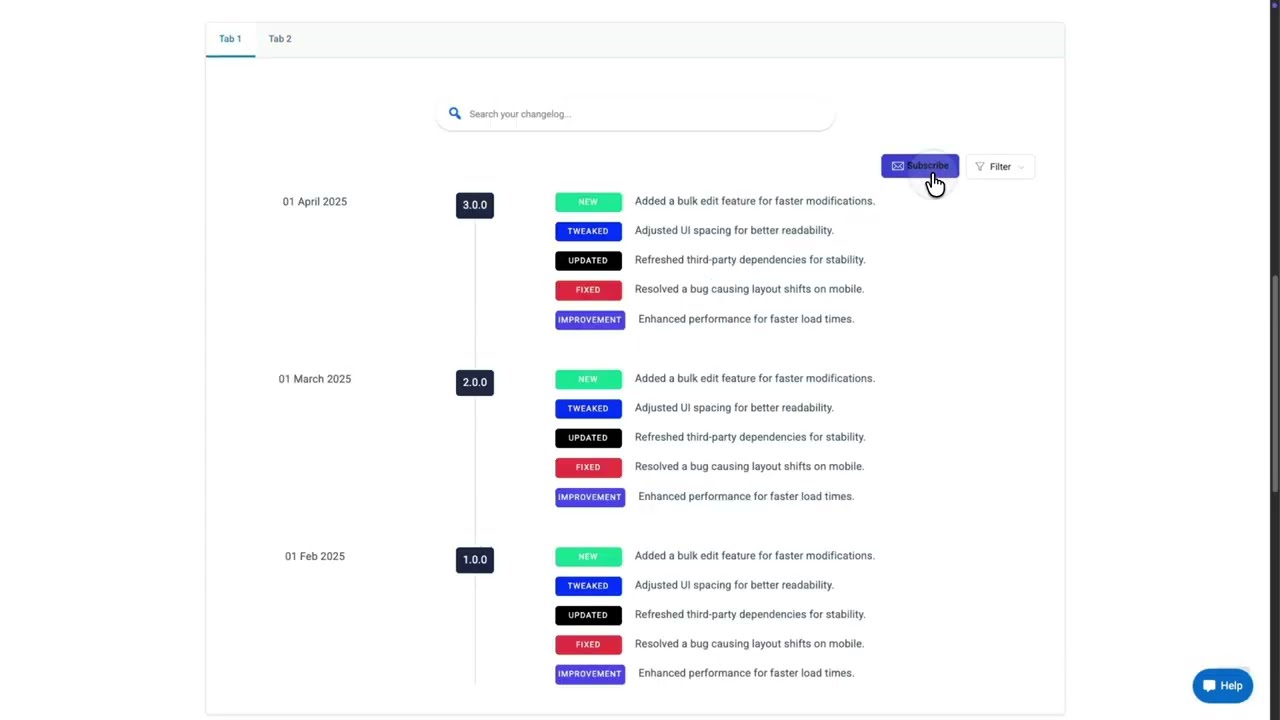Click 'Added a bulk edit feature' text in 3.0.0
This screenshot has height=720, width=1280.
755,201
